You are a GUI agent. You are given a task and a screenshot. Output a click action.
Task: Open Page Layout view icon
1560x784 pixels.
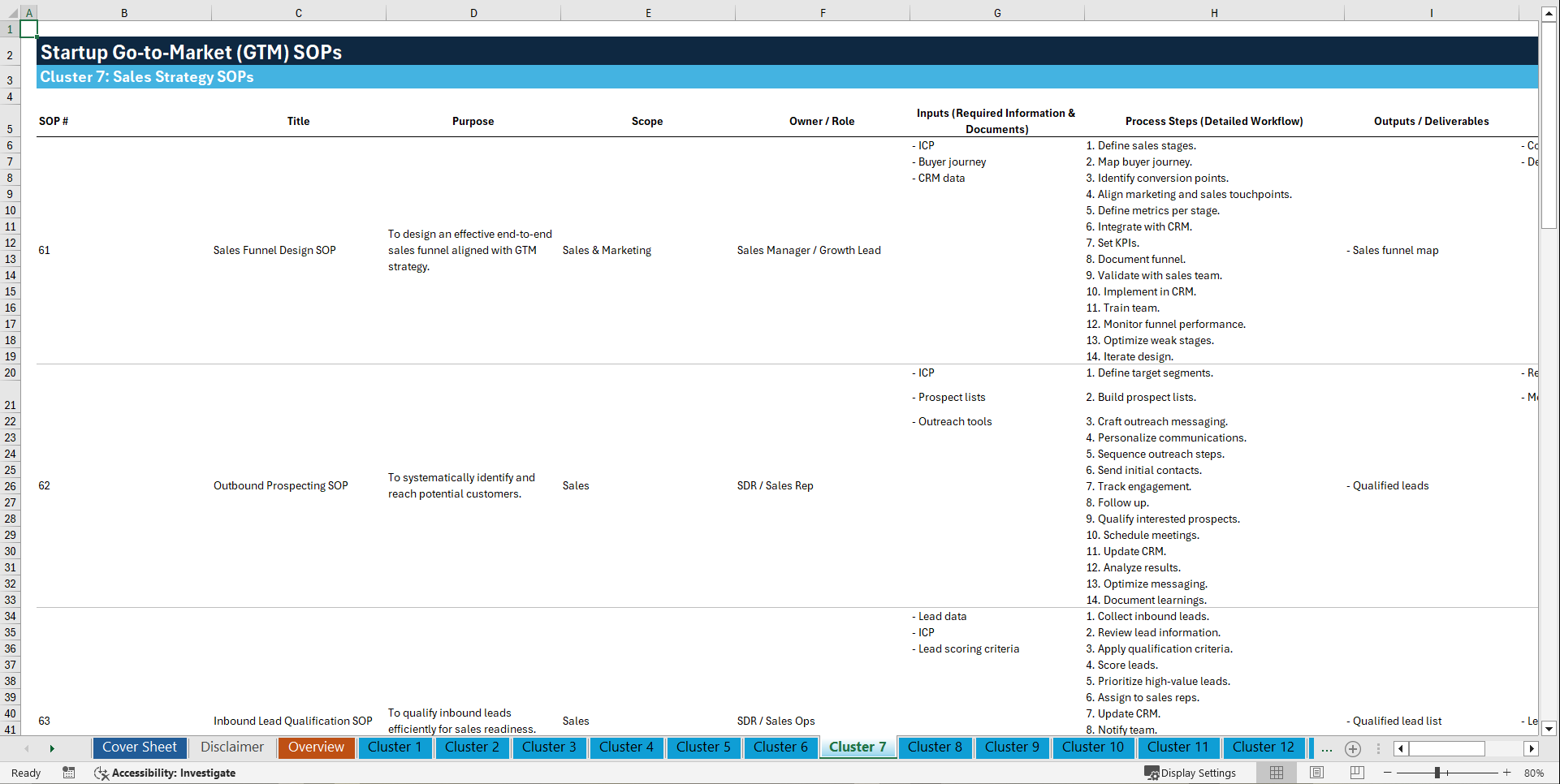1316,773
